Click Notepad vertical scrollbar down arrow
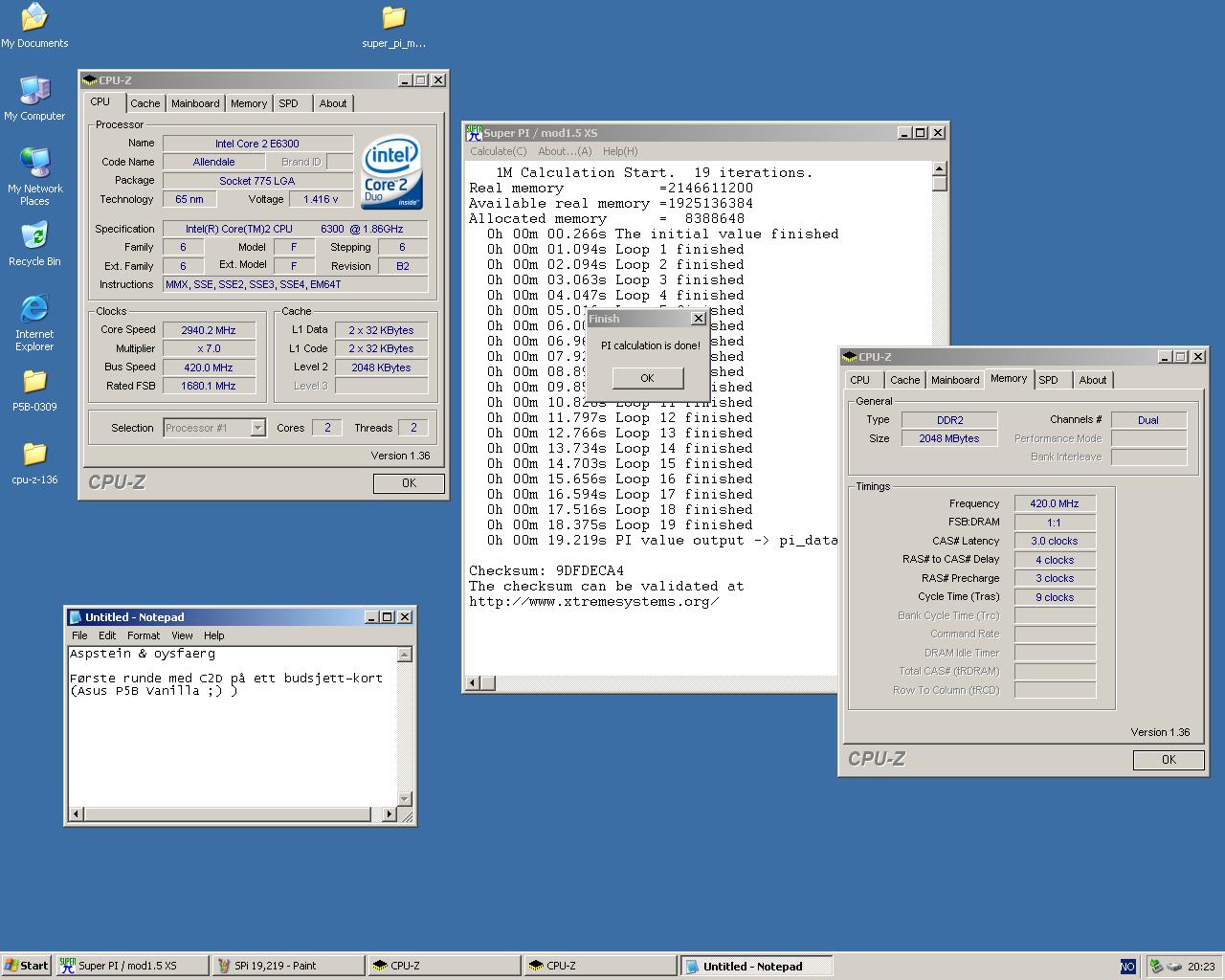 click(x=405, y=799)
